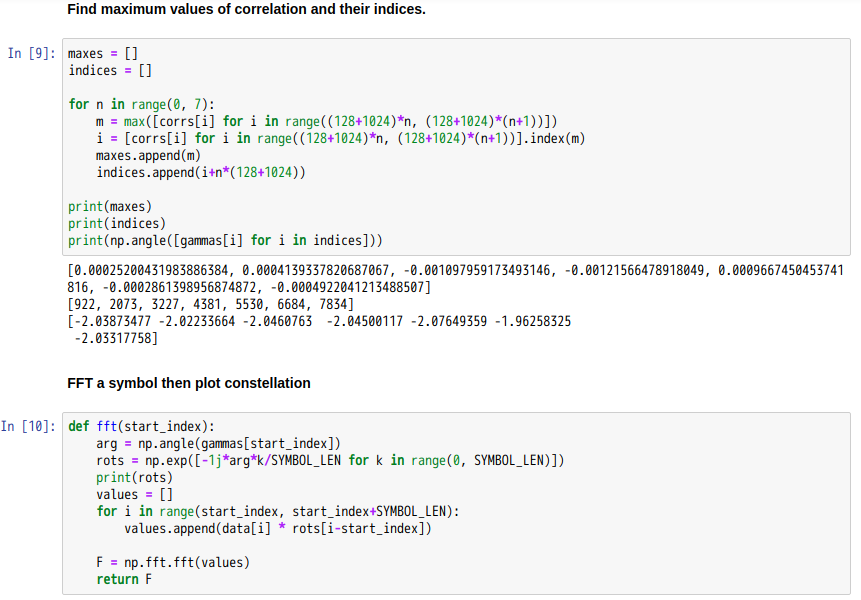
Task: Click the 'maxes = []' code line
Action: [103, 53]
